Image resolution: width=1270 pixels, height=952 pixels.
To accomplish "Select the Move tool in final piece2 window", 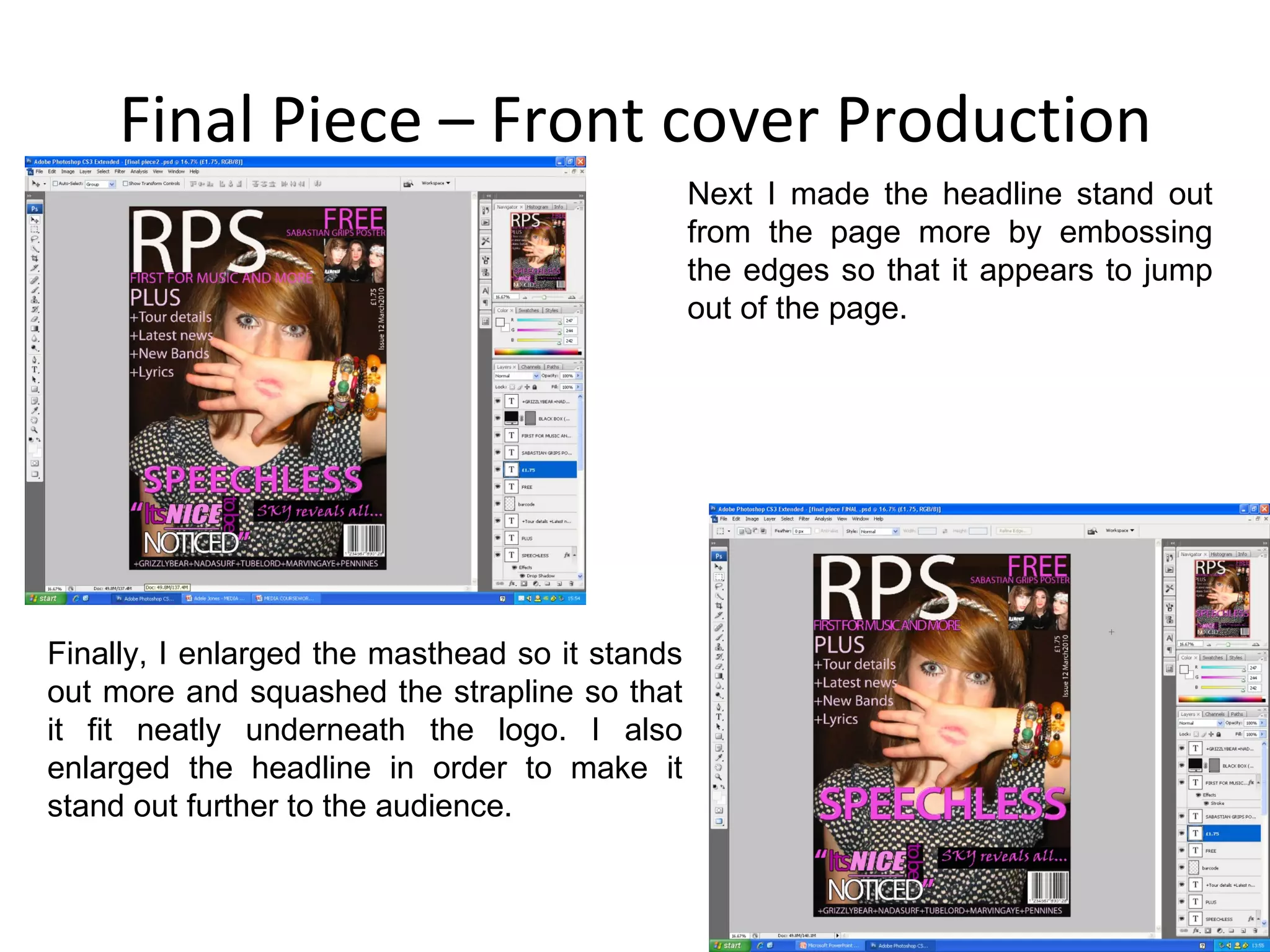I will click(x=35, y=219).
